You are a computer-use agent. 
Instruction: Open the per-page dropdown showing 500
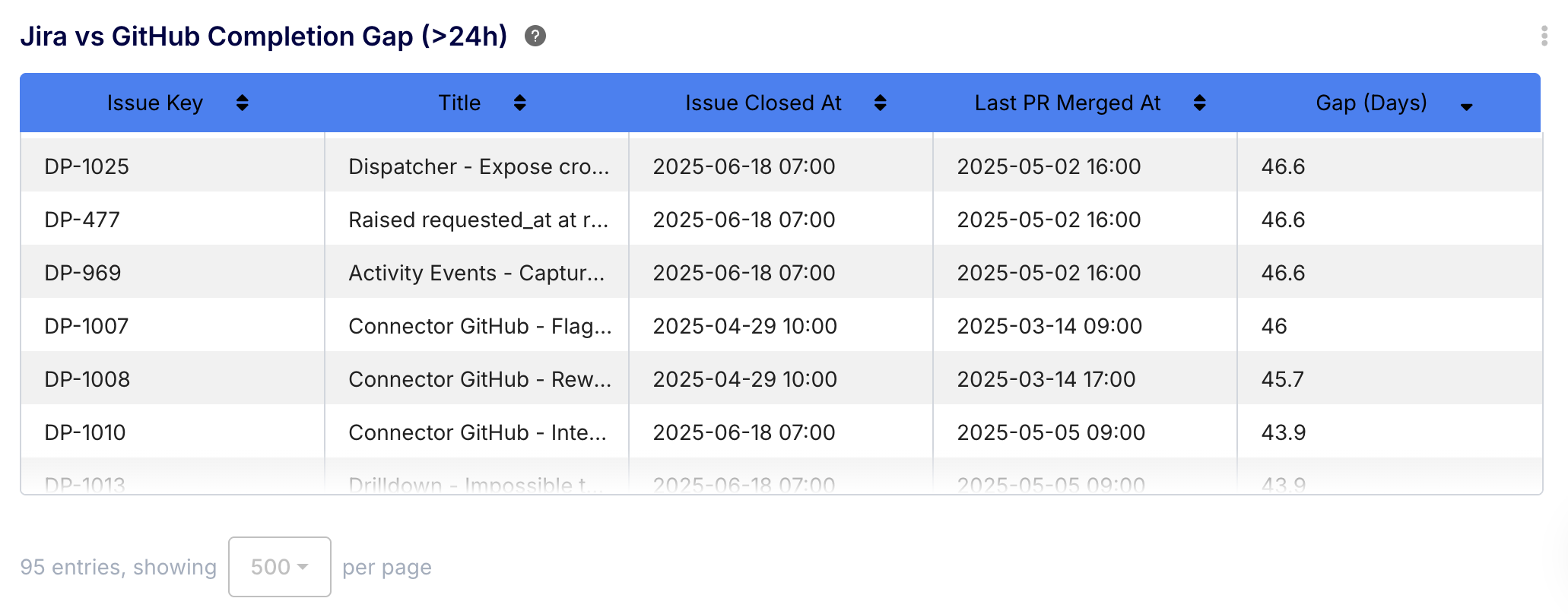coord(279,566)
